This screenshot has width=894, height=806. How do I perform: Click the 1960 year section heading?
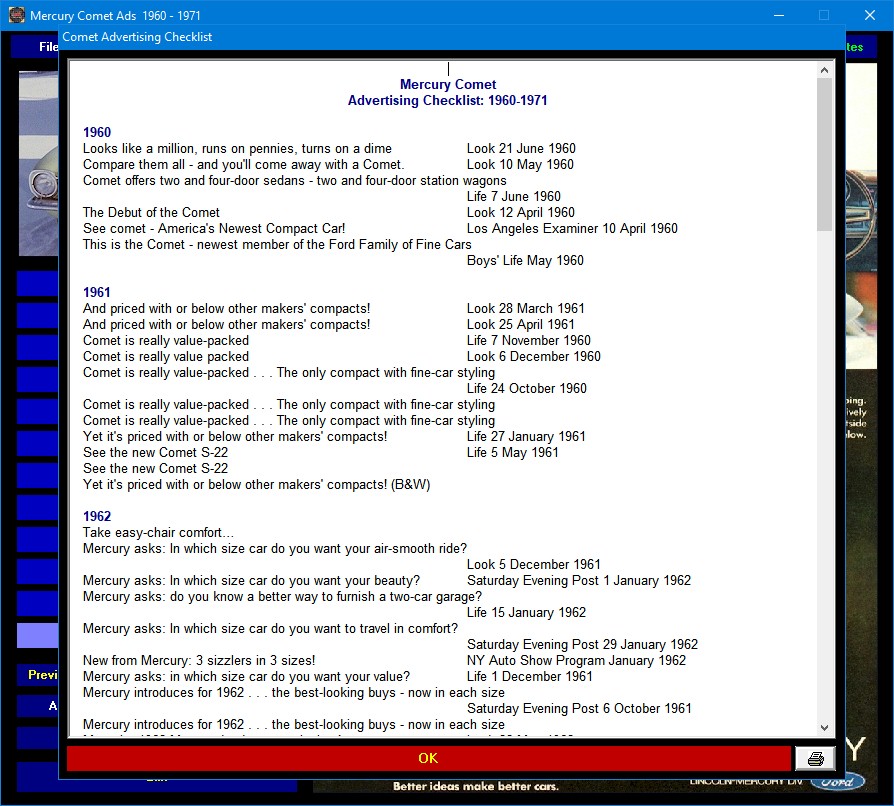click(97, 132)
